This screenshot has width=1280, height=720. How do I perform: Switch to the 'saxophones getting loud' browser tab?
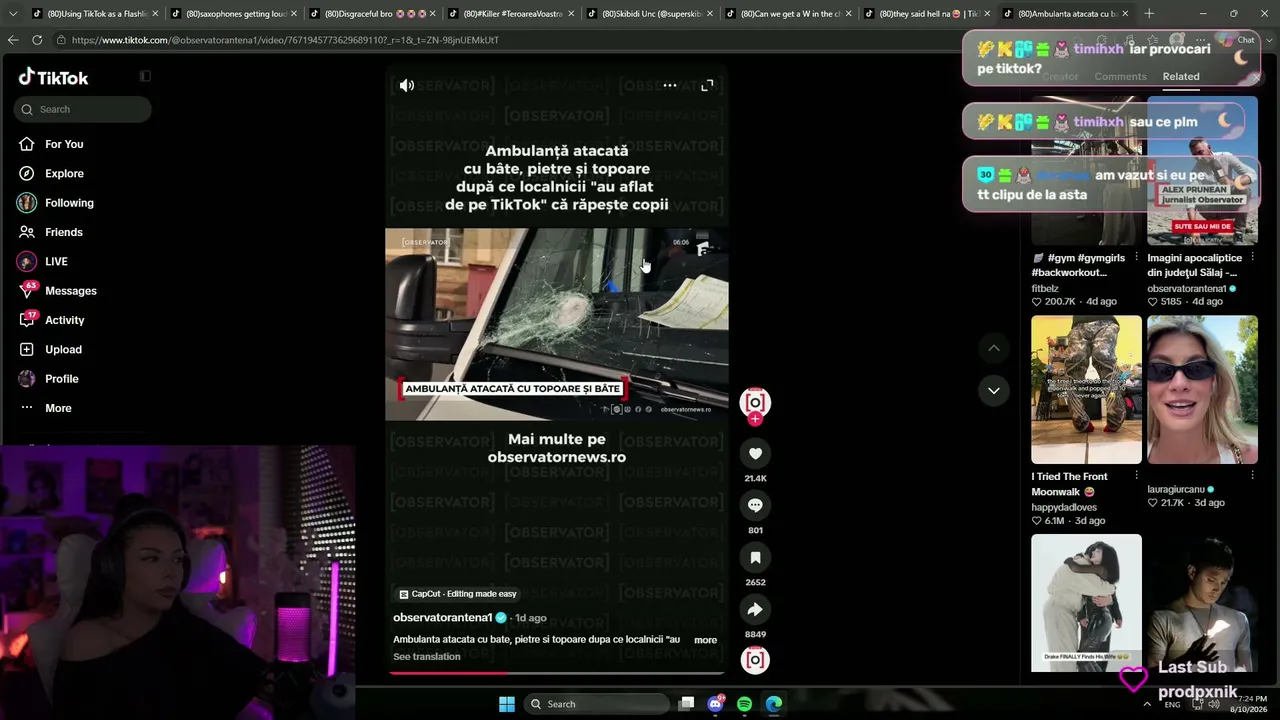(234, 14)
